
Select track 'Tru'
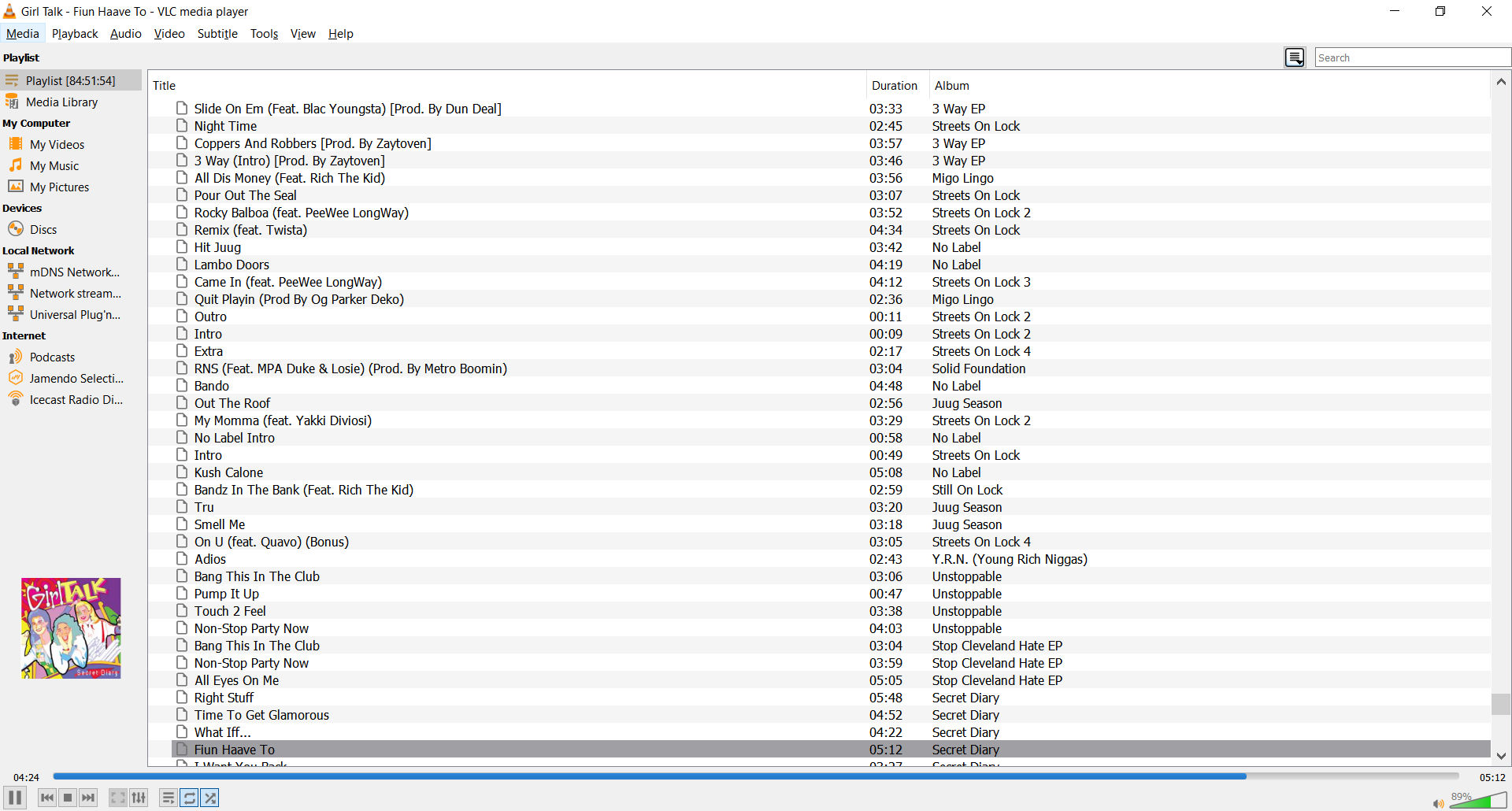pos(831,507)
